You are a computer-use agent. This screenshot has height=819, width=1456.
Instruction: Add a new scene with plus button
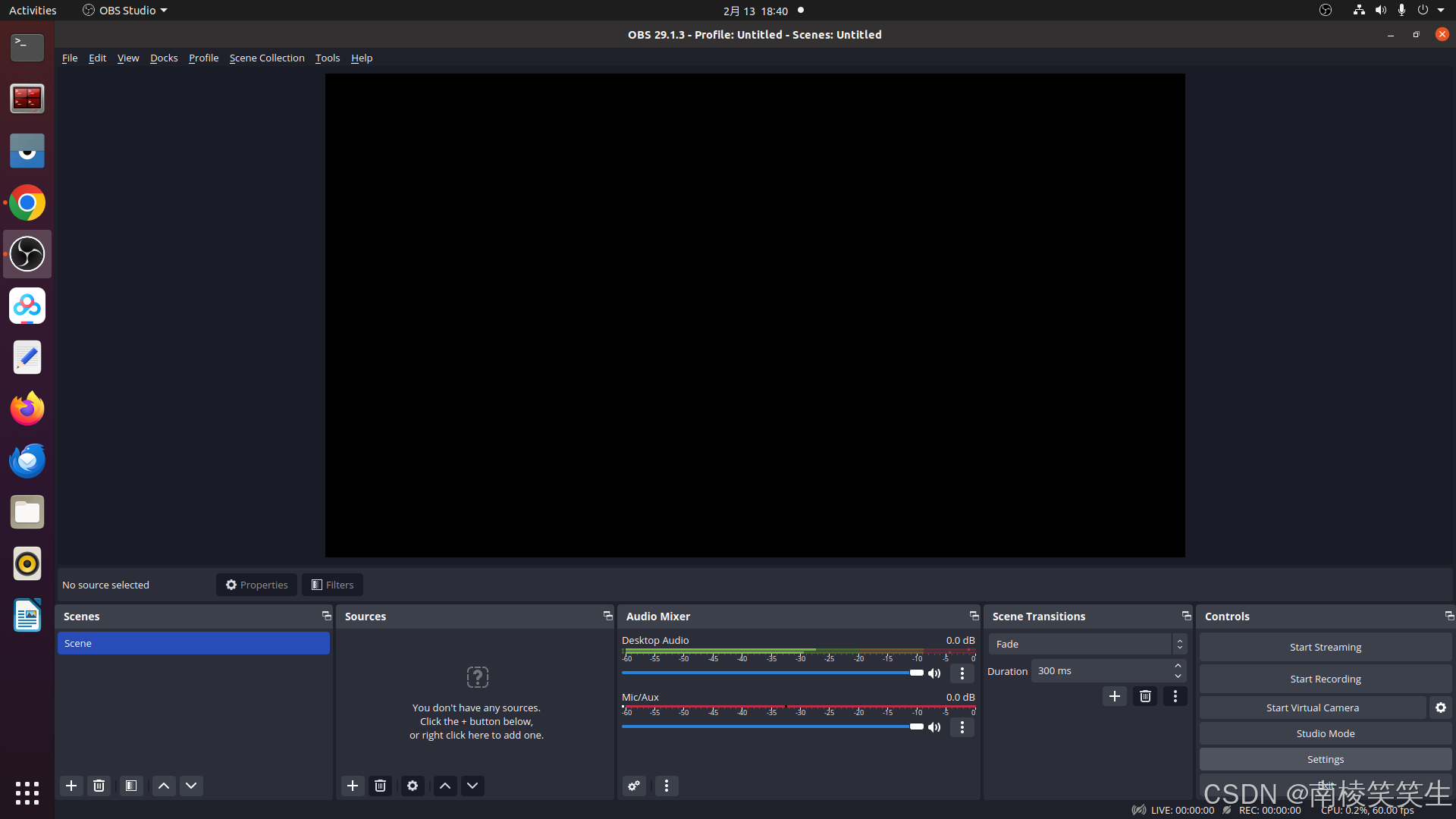coord(71,786)
